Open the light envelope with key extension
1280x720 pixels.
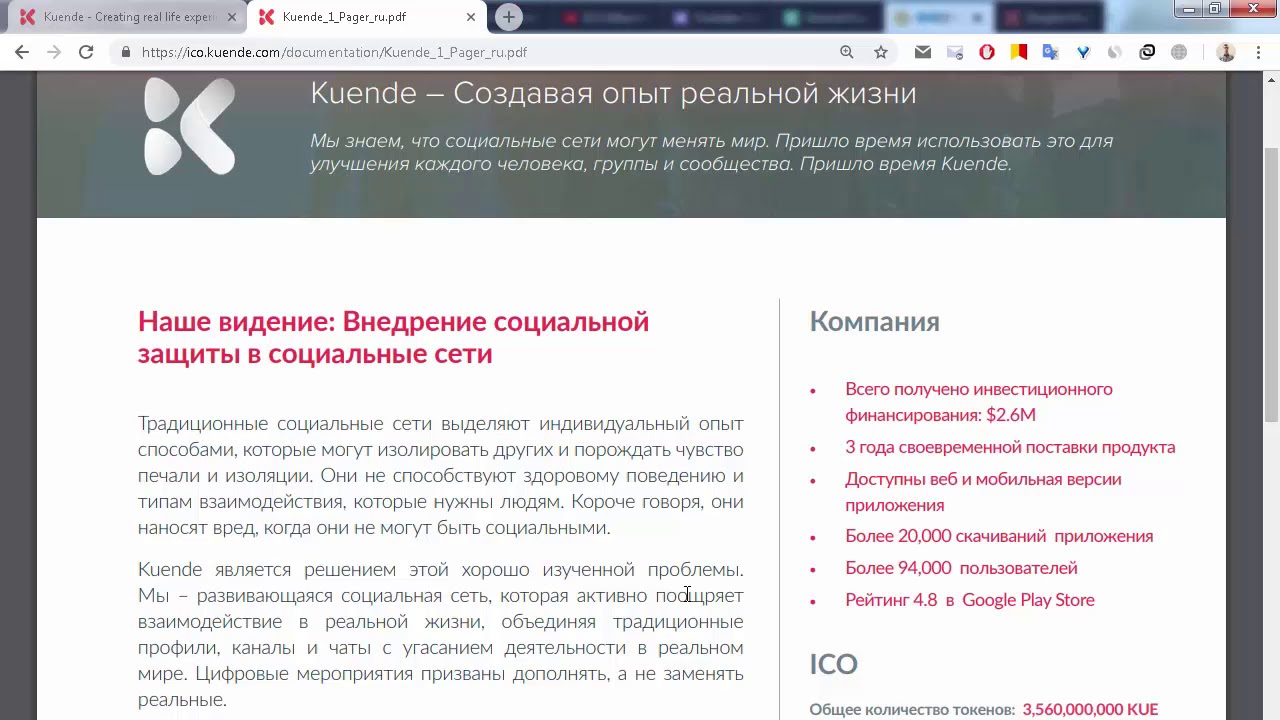(x=955, y=52)
